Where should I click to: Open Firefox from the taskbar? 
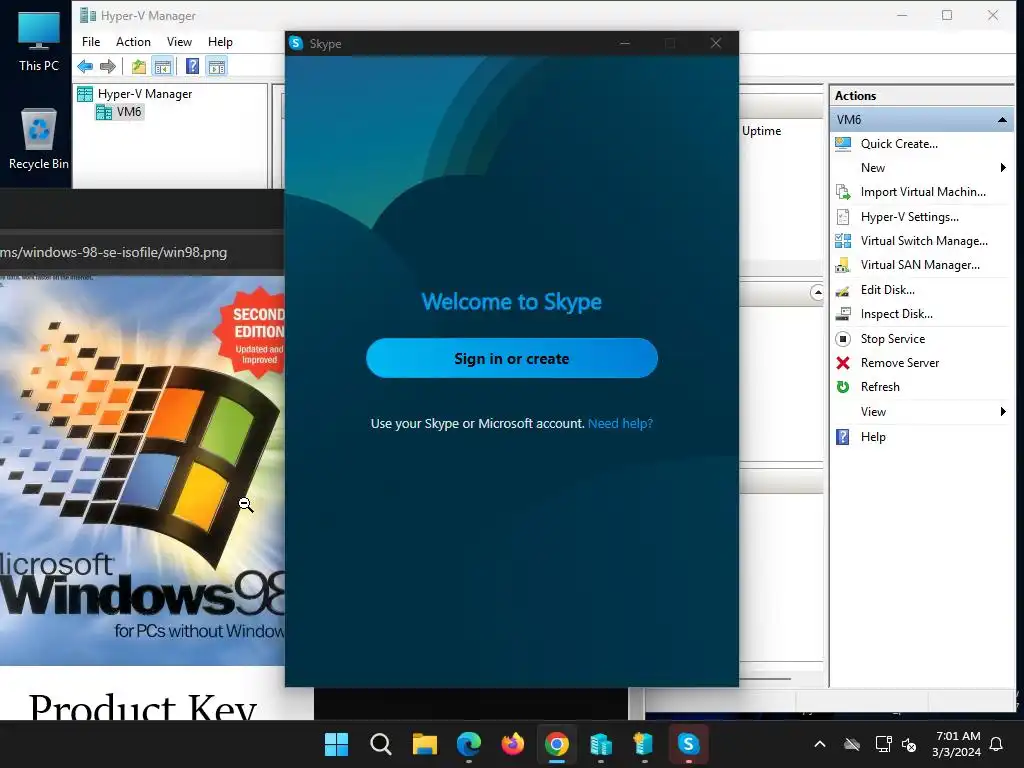click(513, 744)
